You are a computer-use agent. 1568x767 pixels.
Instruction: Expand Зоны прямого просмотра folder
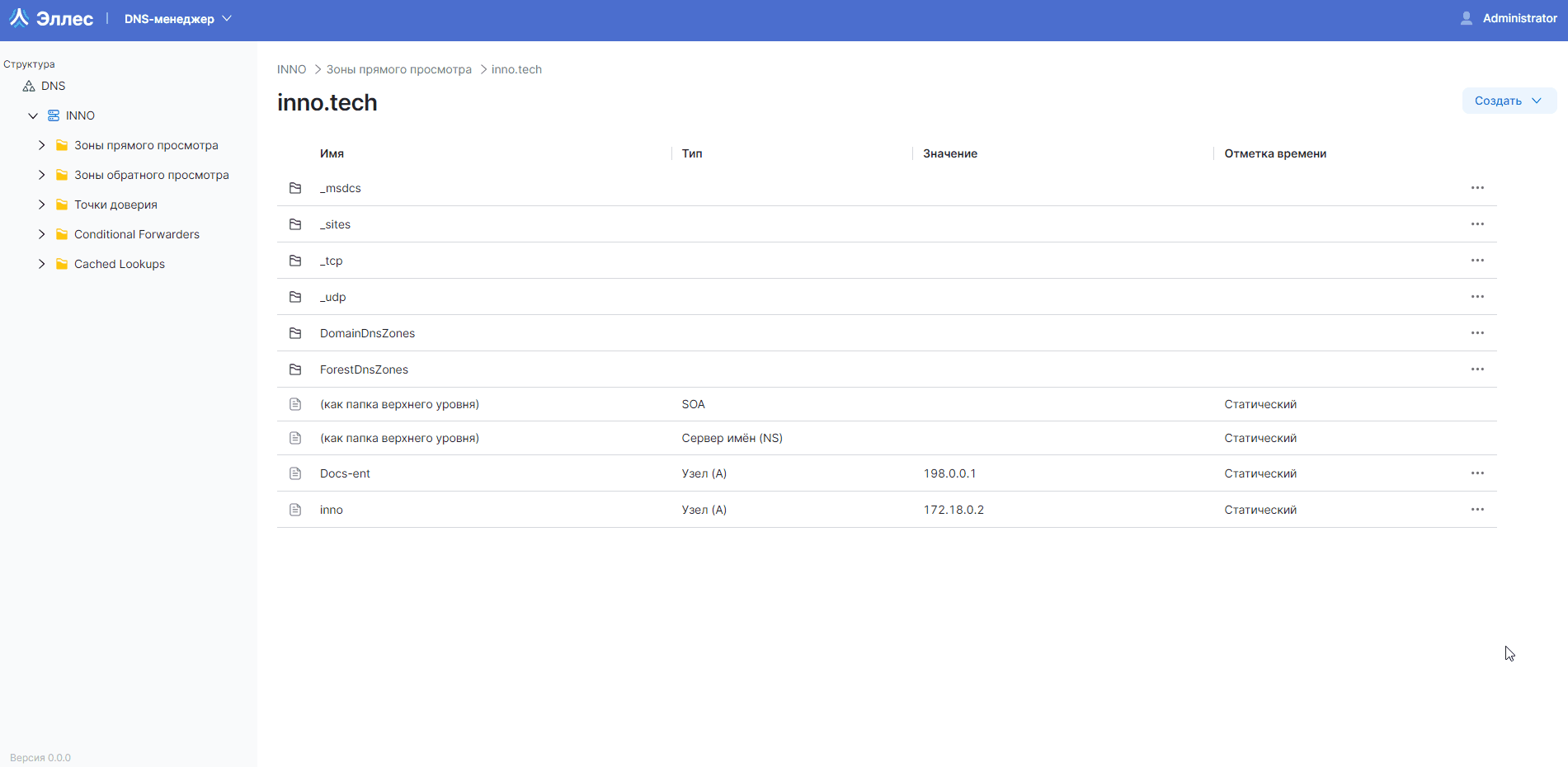pyautogui.click(x=41, y=145)
